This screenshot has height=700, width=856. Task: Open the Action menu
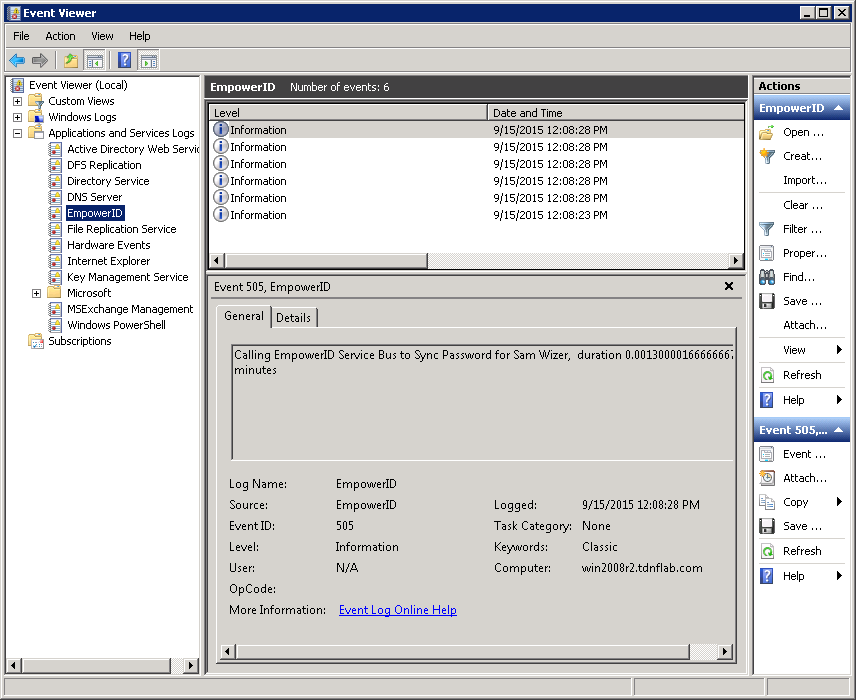pos(60,36)
